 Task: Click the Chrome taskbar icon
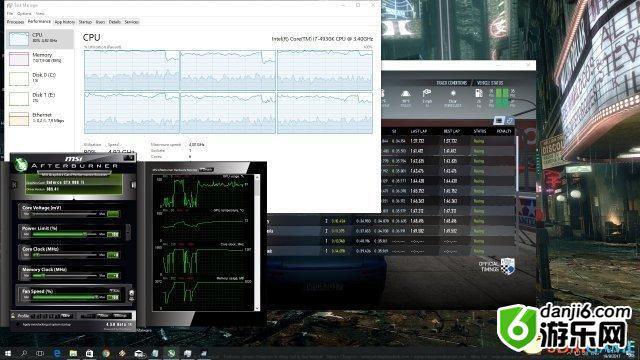[106, 353]
